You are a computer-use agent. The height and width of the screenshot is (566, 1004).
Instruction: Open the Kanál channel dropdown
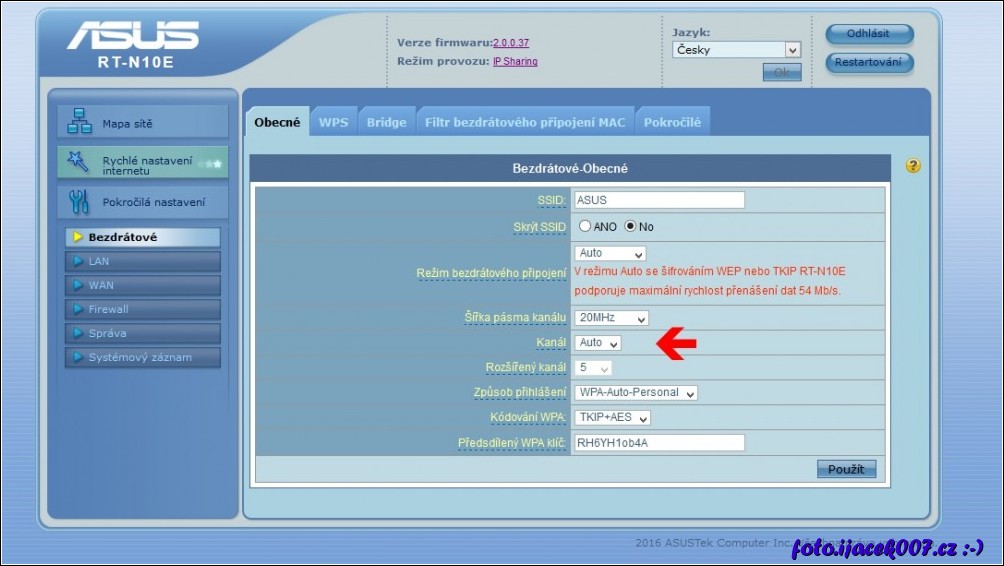599,343
